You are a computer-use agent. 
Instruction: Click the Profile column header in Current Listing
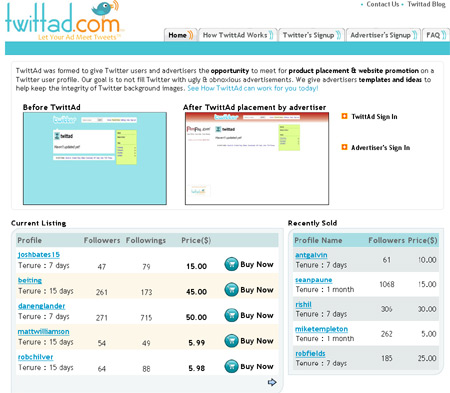click(x=29, y=240)
